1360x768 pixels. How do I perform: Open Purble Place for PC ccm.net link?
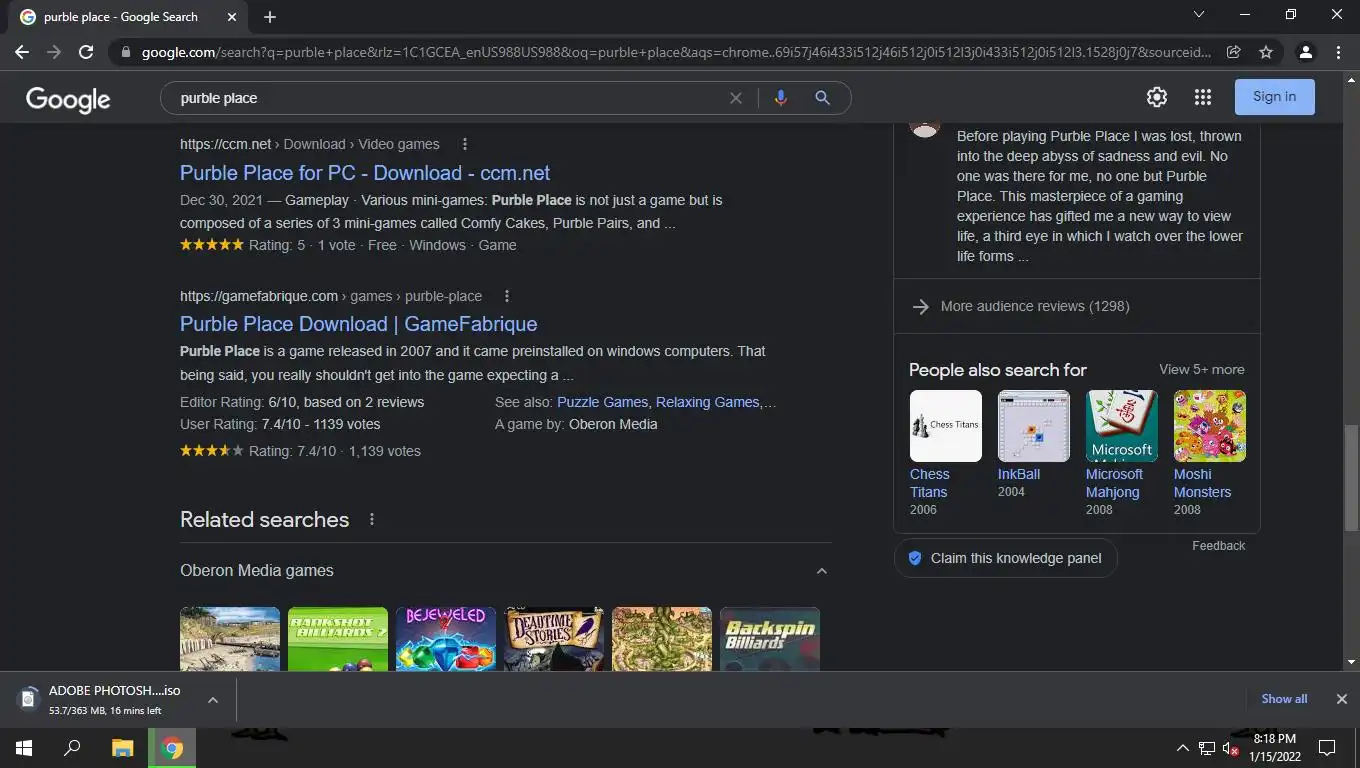click(x=365, y=172)
